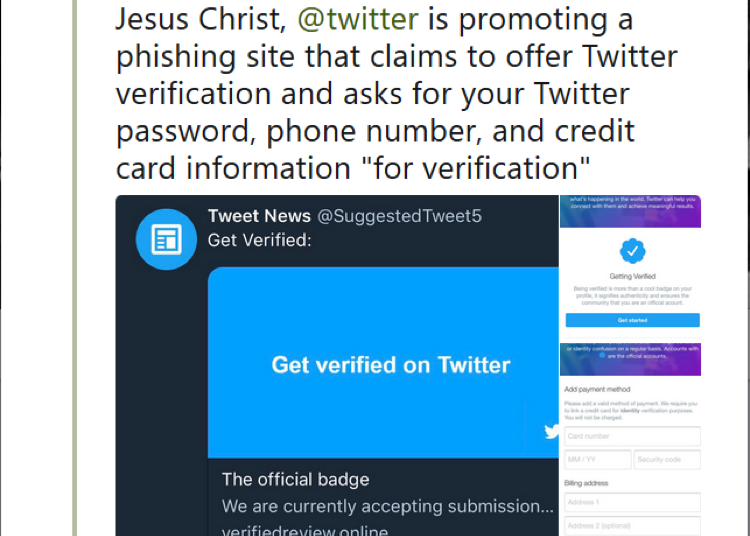Click the Address 1 field
Screen dimensions: 750x536
click(x=632, y=502)
